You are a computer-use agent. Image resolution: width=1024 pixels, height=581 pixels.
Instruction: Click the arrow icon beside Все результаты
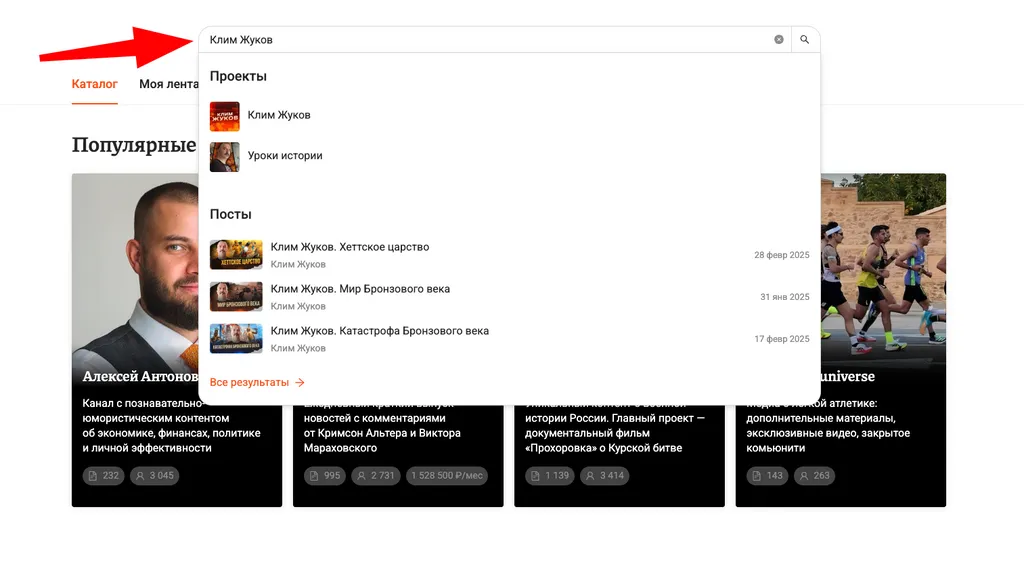[300, 383]
